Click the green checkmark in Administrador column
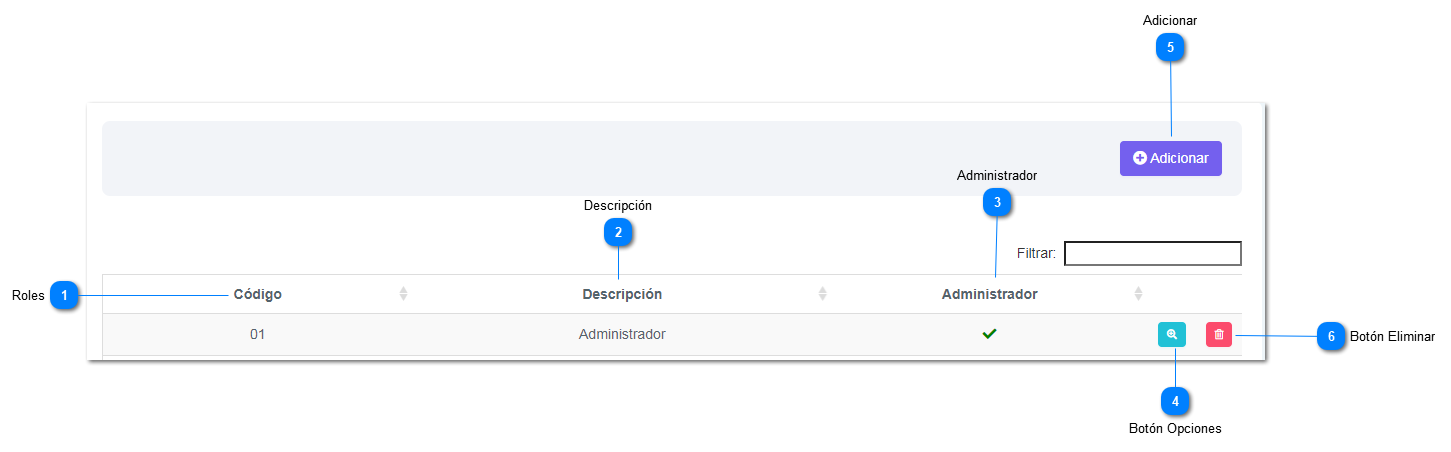 [989, 334]
